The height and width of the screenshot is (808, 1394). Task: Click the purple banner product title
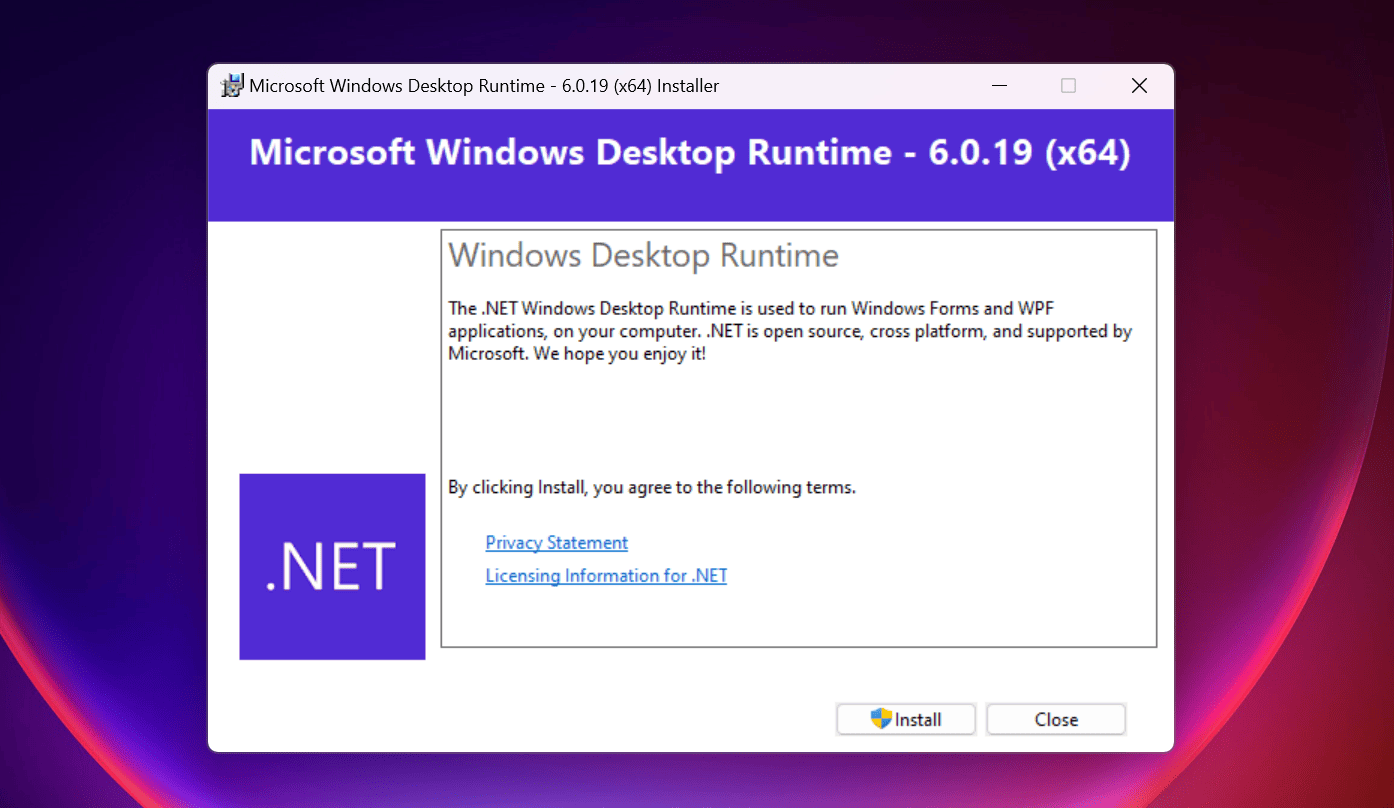click(690, 153)
